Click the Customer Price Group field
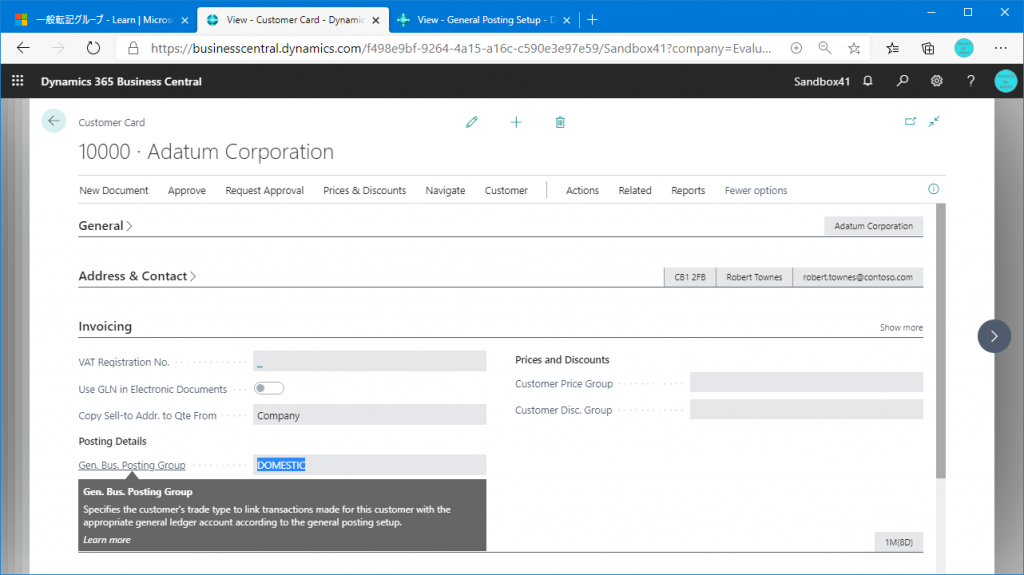Image resolution: width=1024 pixels, height=575 pixels. (x=807, y=383)
